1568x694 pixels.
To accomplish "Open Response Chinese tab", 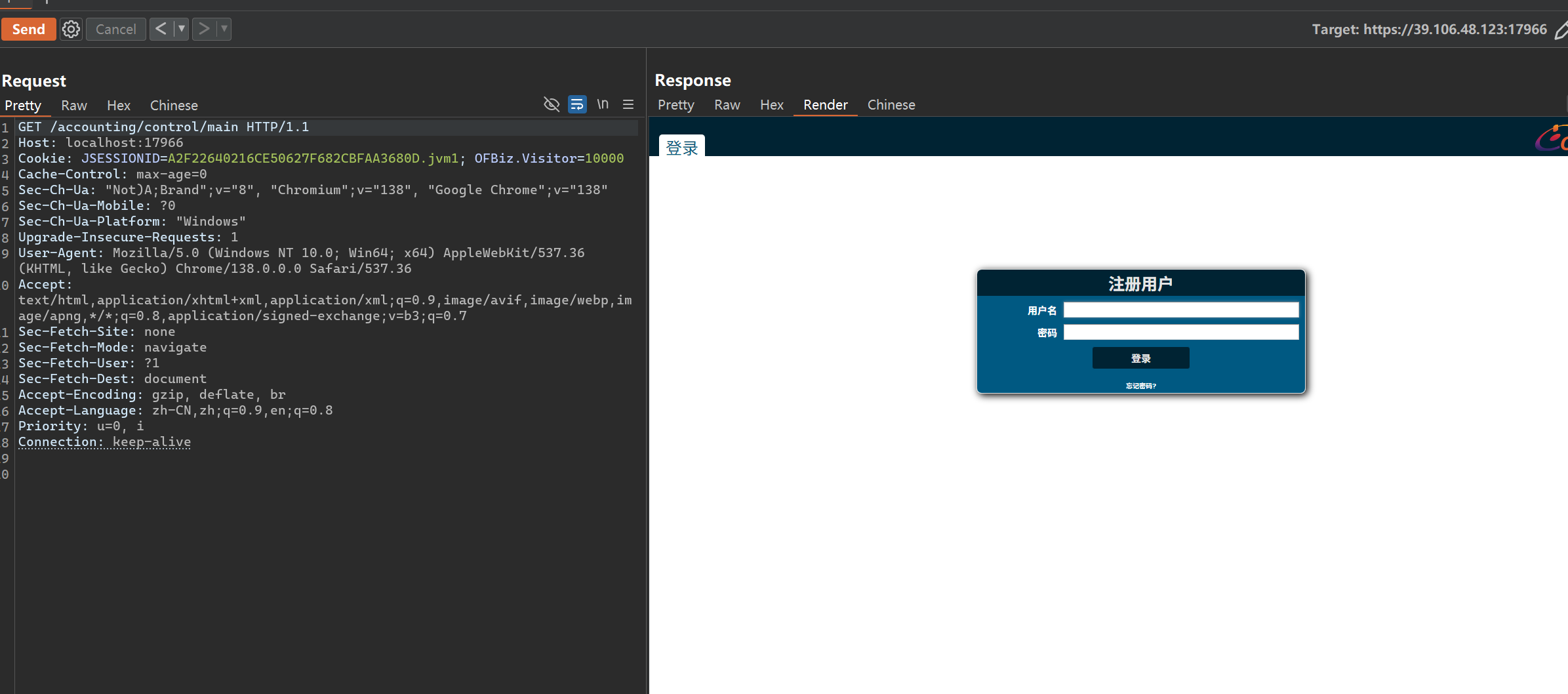I will (x=891, y=105).
